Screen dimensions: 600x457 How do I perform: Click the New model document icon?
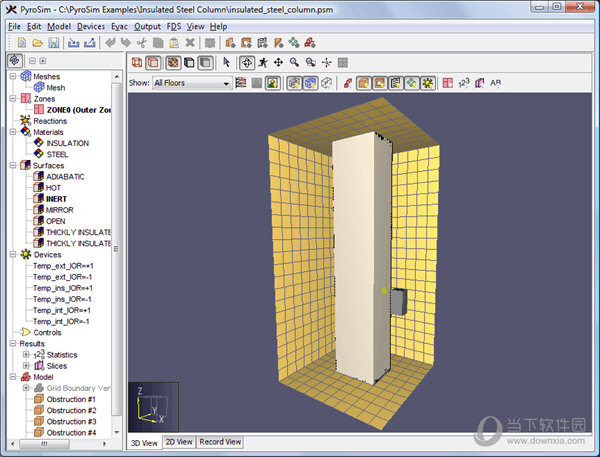pyautogui.click(x=22, y=42)
